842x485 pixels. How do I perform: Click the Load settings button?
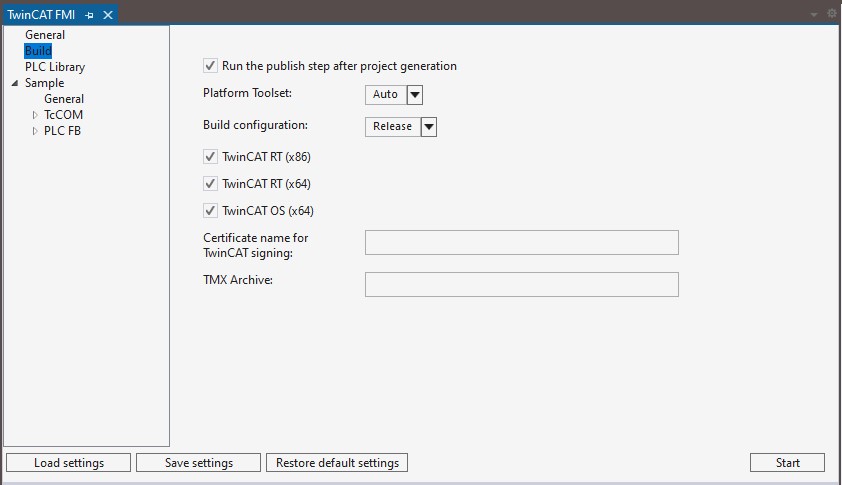click(x=68, y=463)
